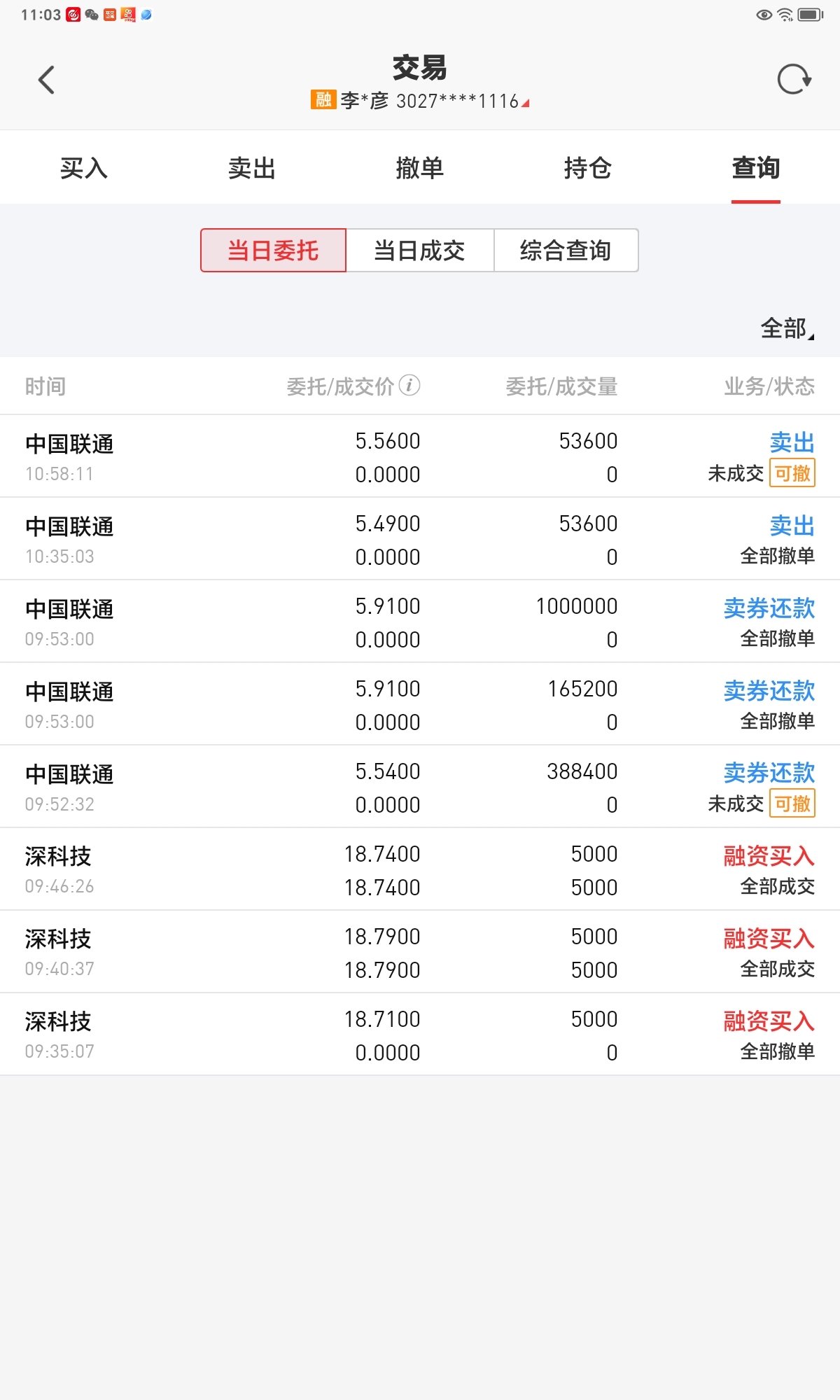Tap the info icon beside 委托/成交价
The width and height of the screenshot is (840, 1400).
click(x=409, y=385)
